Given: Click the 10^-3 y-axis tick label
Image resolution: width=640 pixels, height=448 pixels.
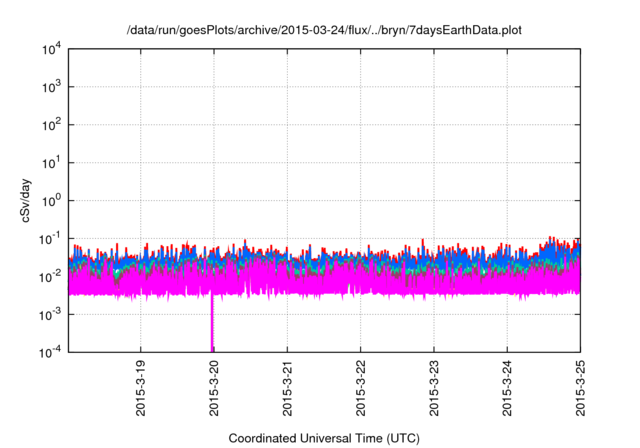Looking at the screenshot, I should pyautogui.click(x=51, y=314).
